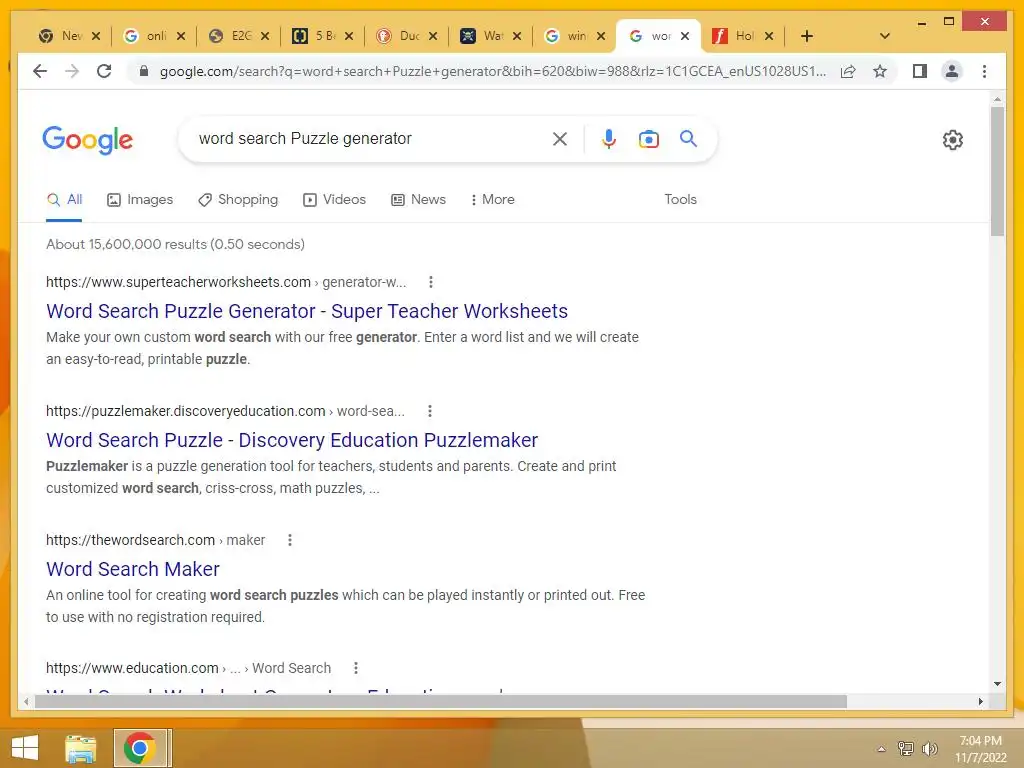Open File Explorer from the taskbar
The image size is (1024, 768).
(80, 748)
